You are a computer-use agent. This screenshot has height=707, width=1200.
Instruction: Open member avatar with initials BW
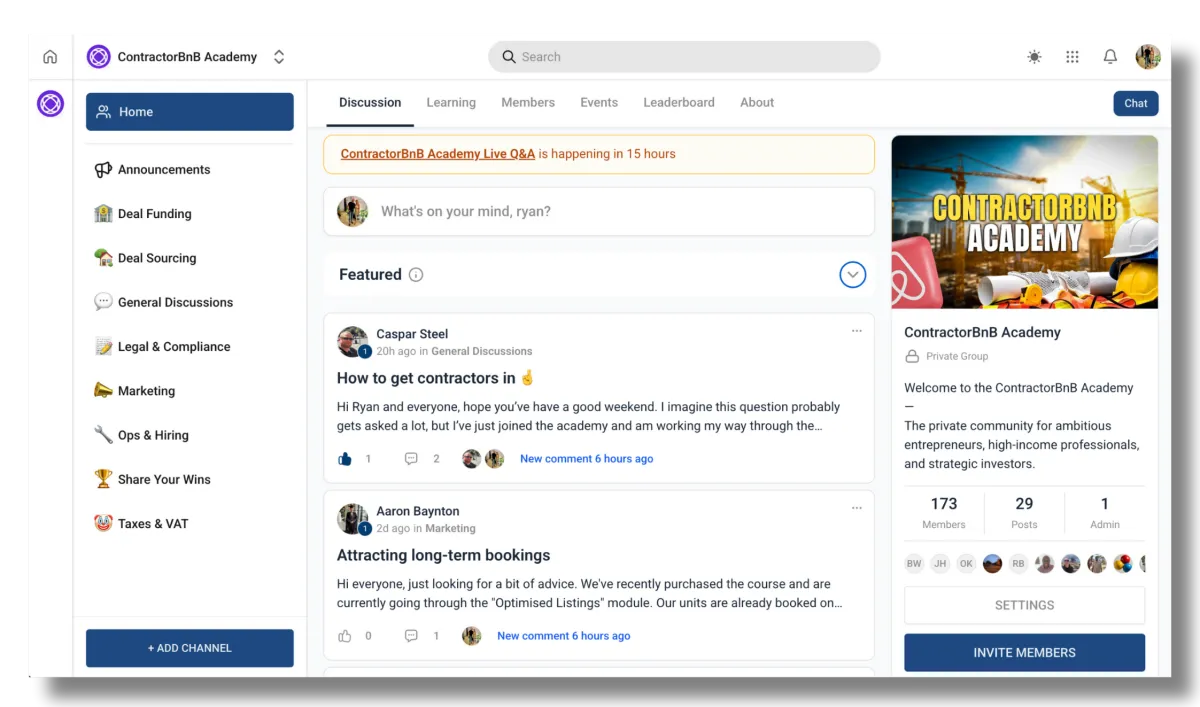click(x=914, y=563)
